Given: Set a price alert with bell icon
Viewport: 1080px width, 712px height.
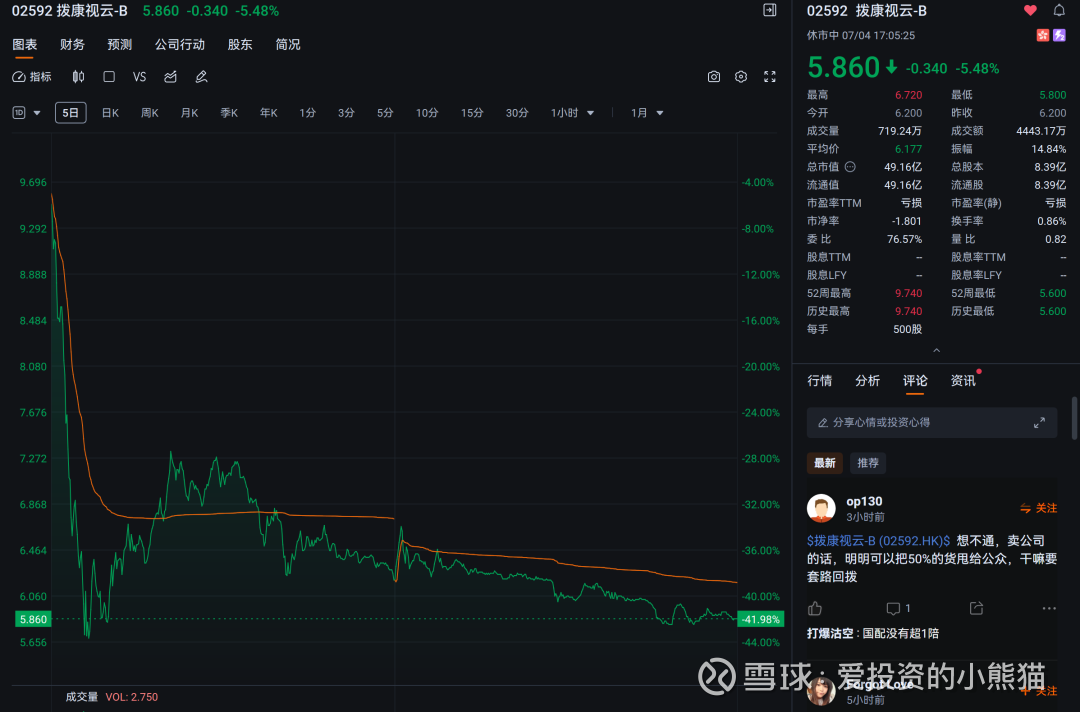Looking at the screenshot, I should point(1059,10).
